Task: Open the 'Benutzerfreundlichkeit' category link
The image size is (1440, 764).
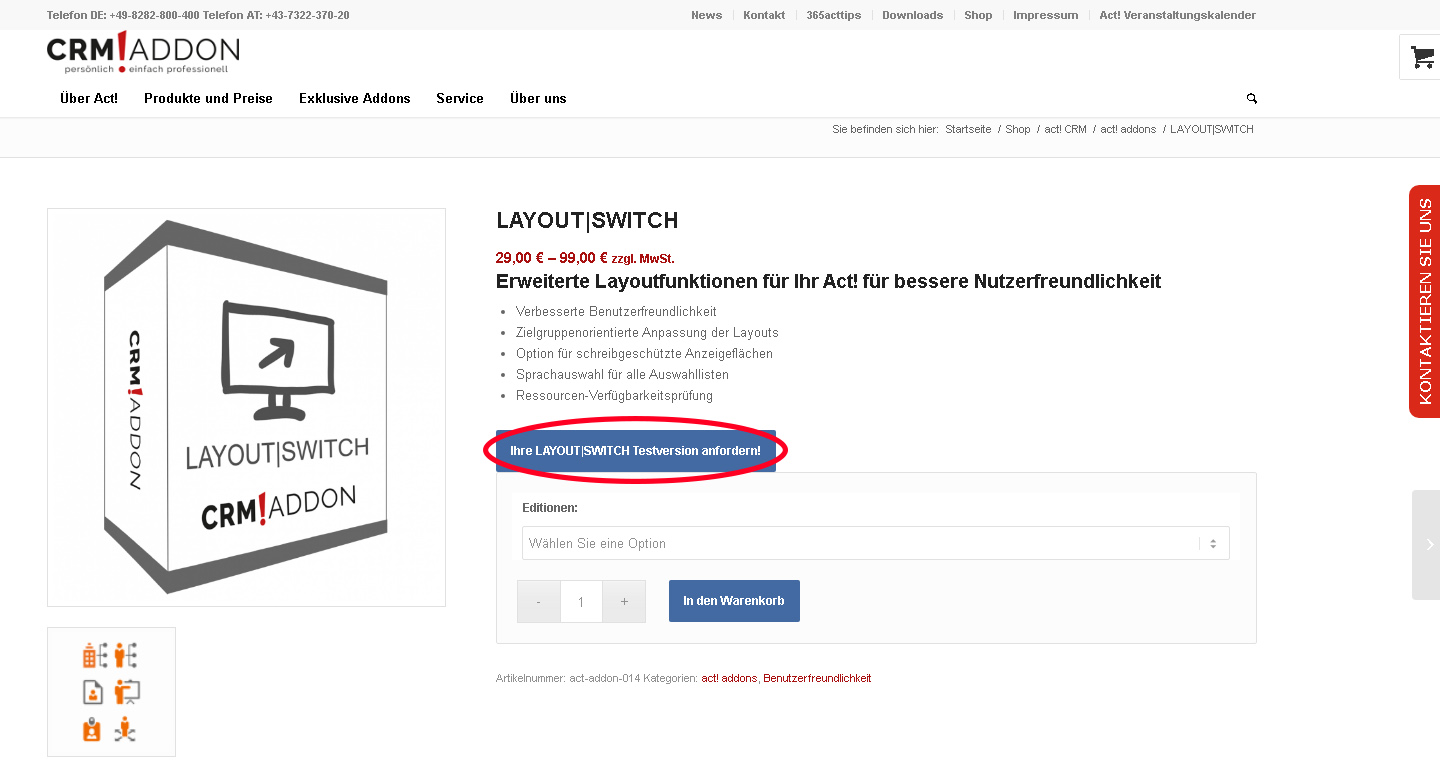Action: tap(817, 678)
